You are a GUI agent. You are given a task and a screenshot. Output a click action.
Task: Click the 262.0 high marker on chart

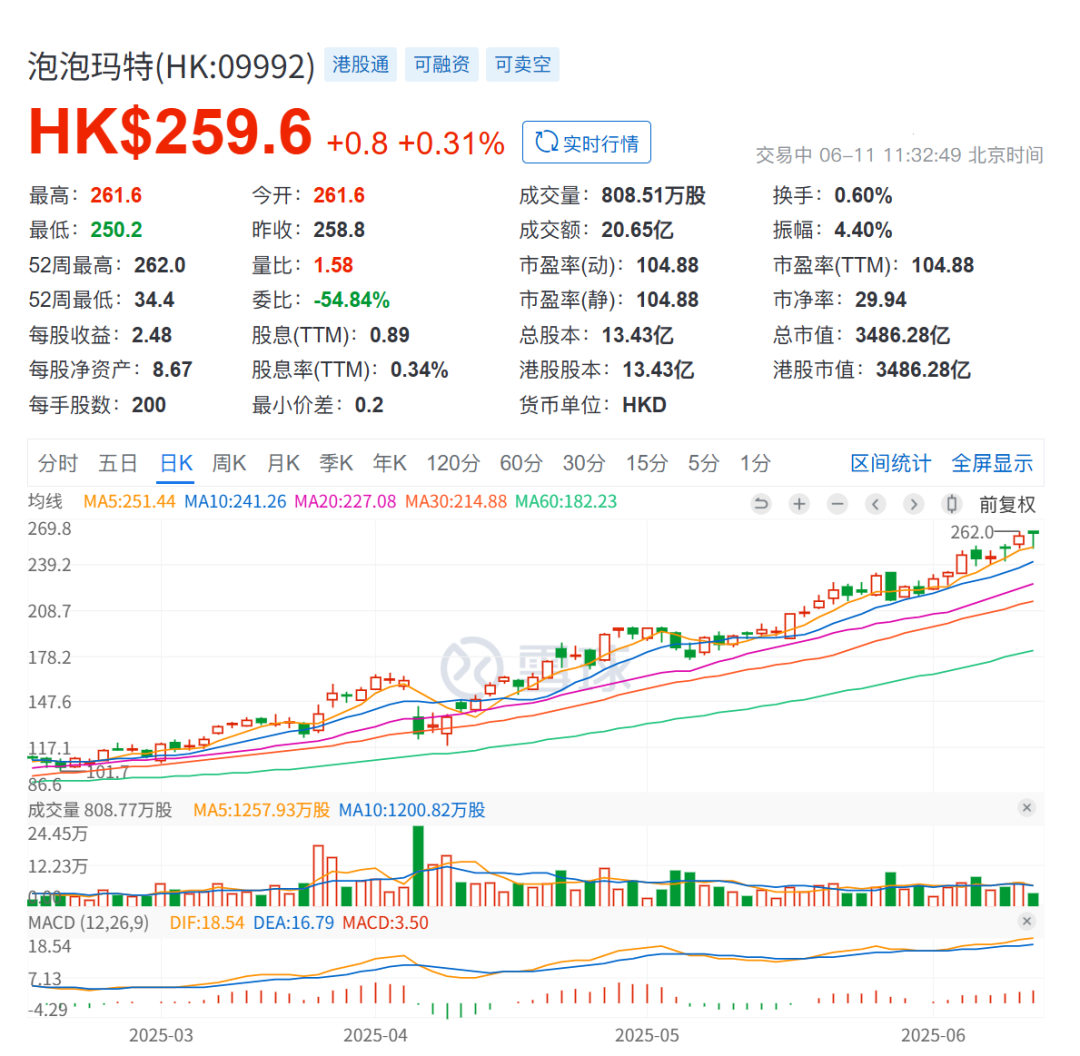click(972, 532)
